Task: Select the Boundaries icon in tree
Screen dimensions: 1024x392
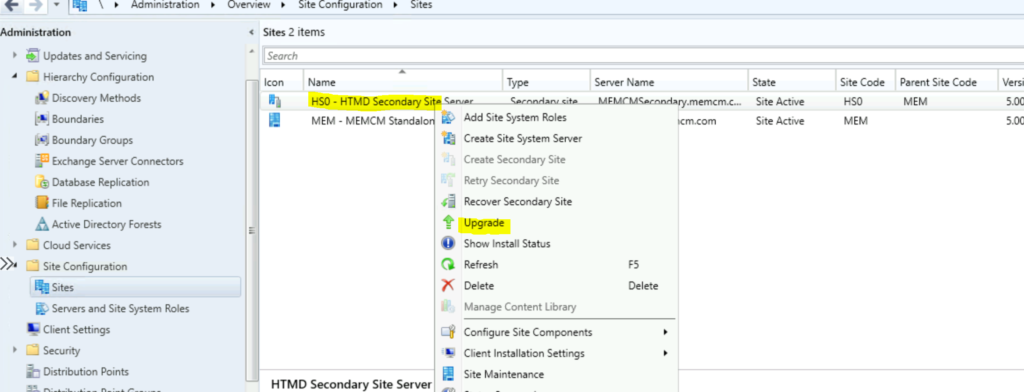Action: (42, 119)
